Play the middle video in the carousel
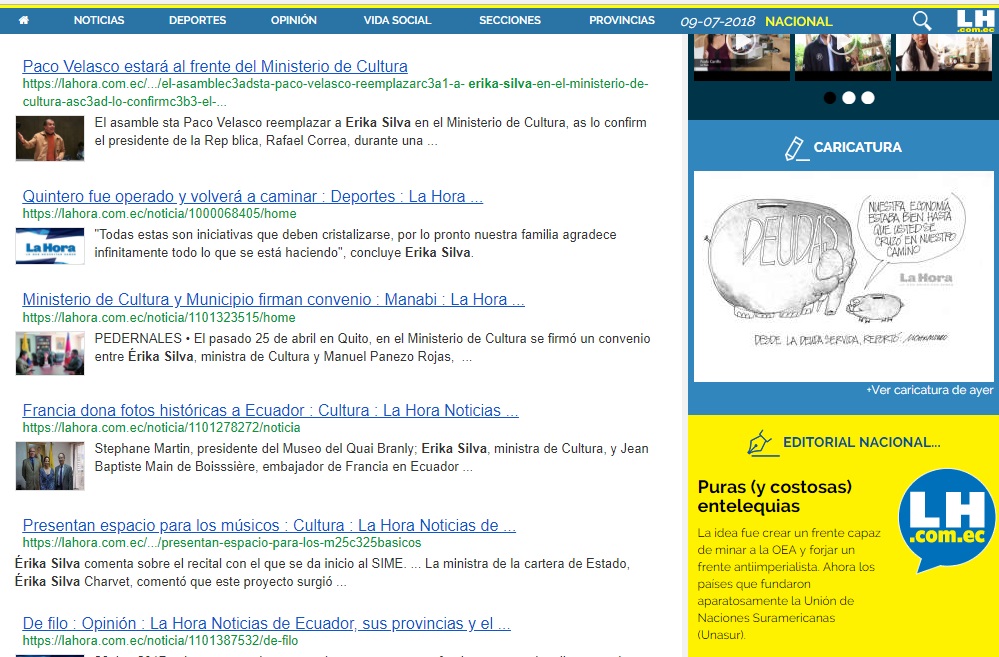This screenshot has width=999, height=657. 841,46
